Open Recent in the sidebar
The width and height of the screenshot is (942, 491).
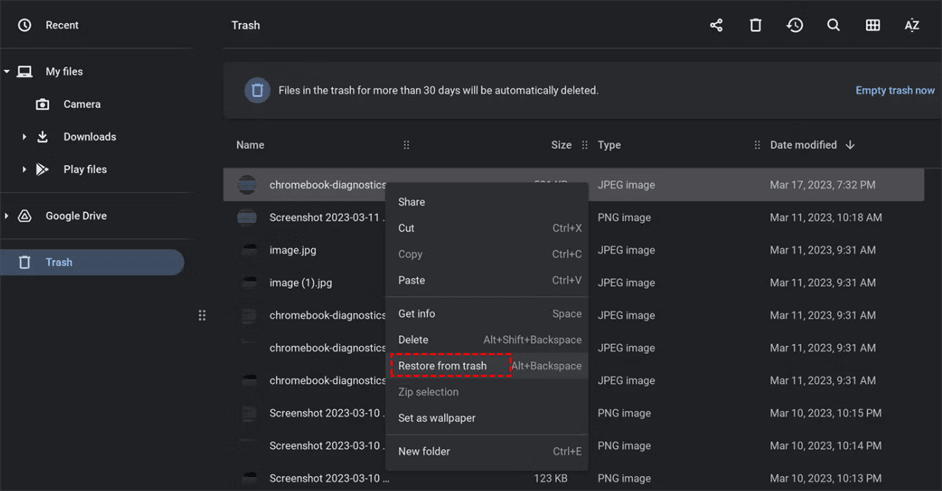coord(62,25)
